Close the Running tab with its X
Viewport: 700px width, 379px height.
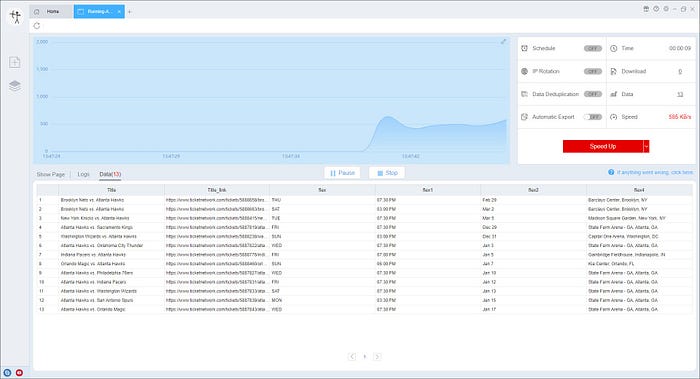click(119, 12)
